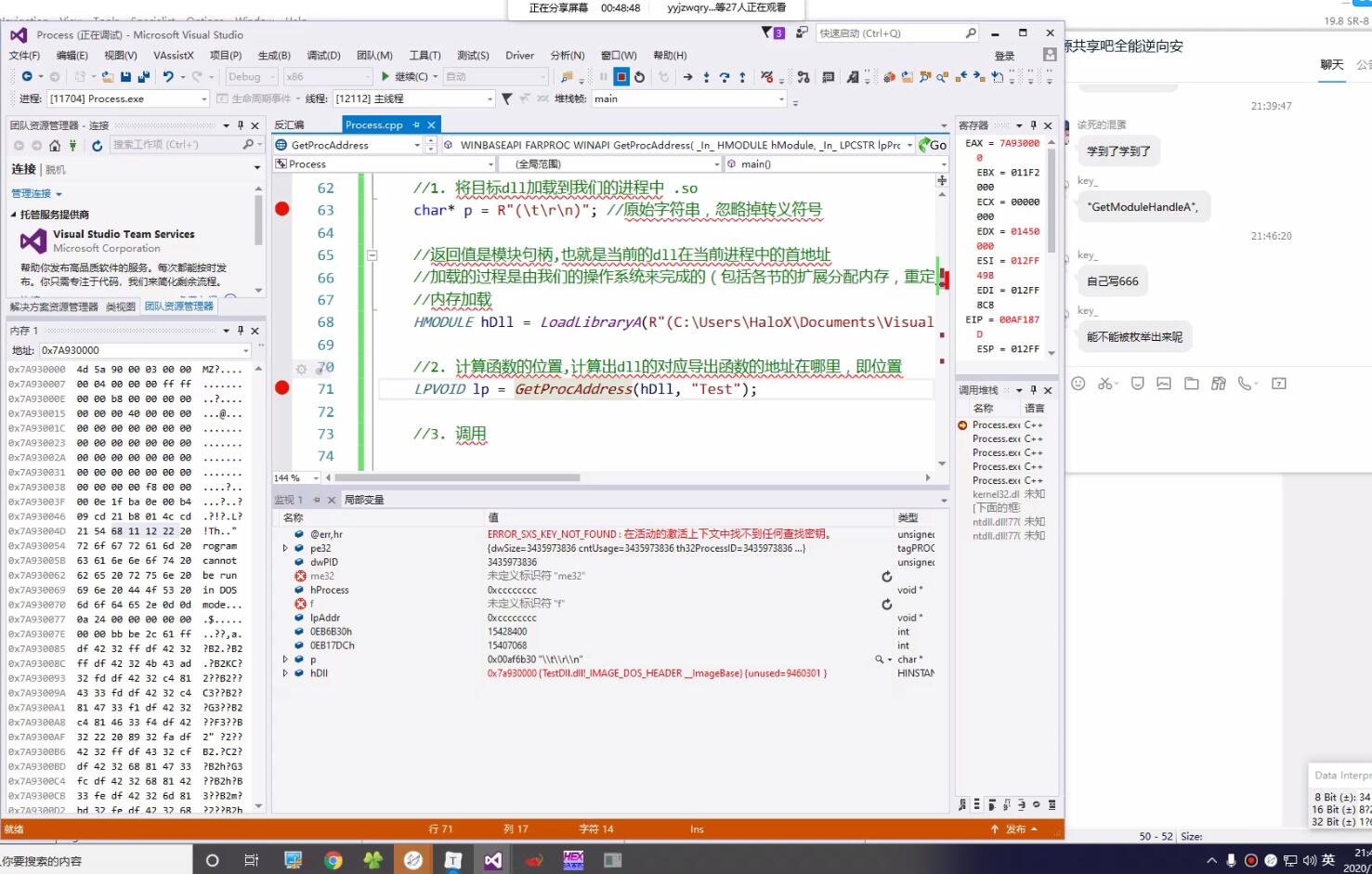Open the VAssistX menu

[x=174, y=56]
